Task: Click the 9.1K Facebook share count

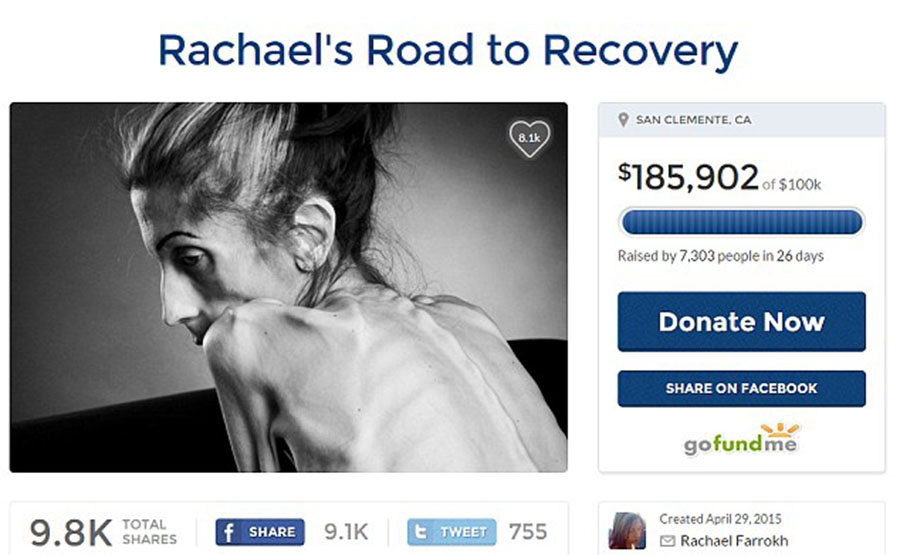Action: 346,532
